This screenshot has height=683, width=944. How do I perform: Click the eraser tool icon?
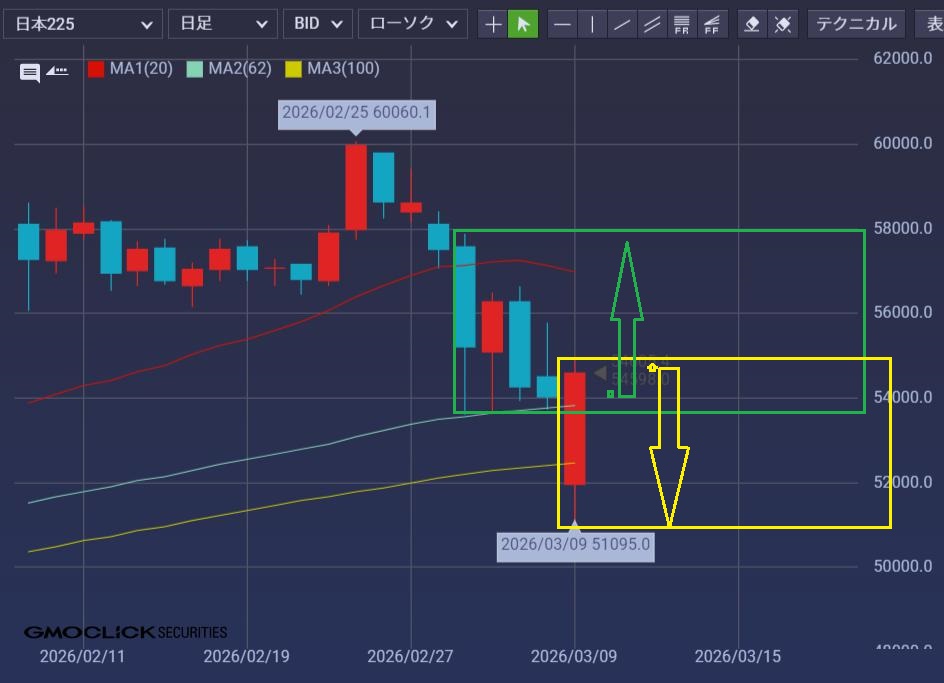pos(754,24)
